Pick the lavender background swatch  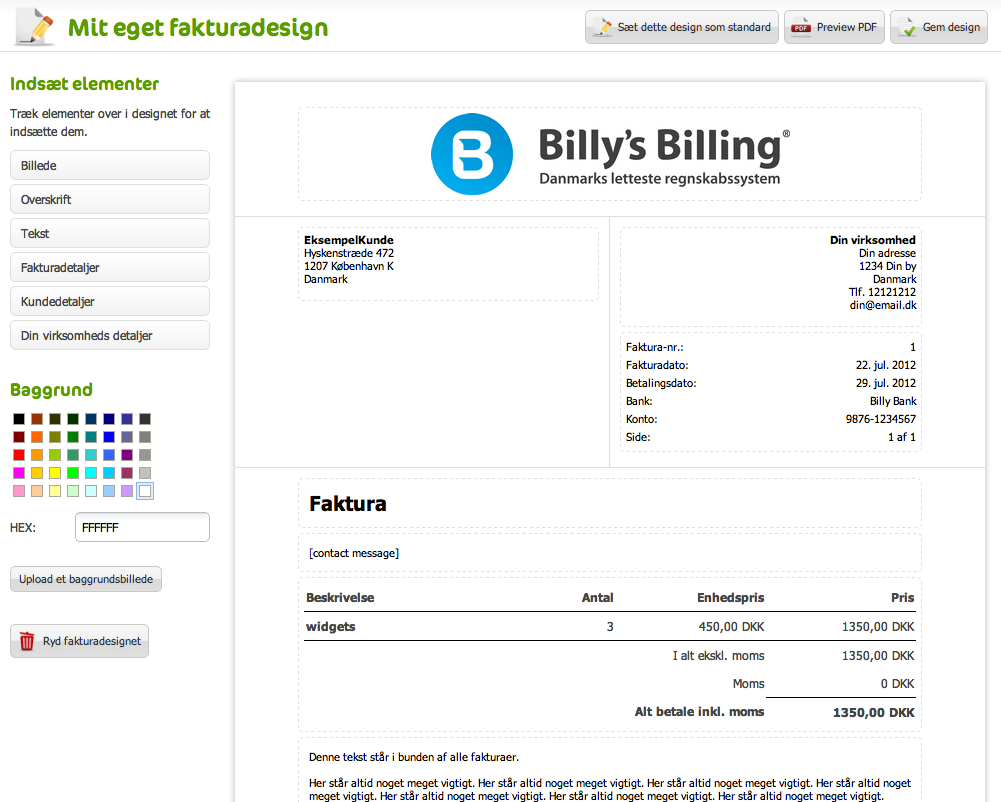127,490
